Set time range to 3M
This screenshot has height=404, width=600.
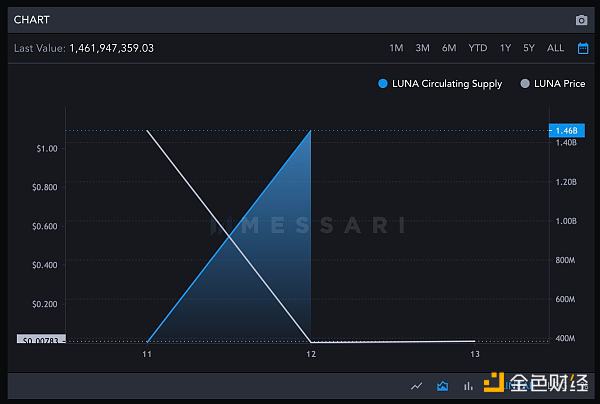(x=422, y=48)
